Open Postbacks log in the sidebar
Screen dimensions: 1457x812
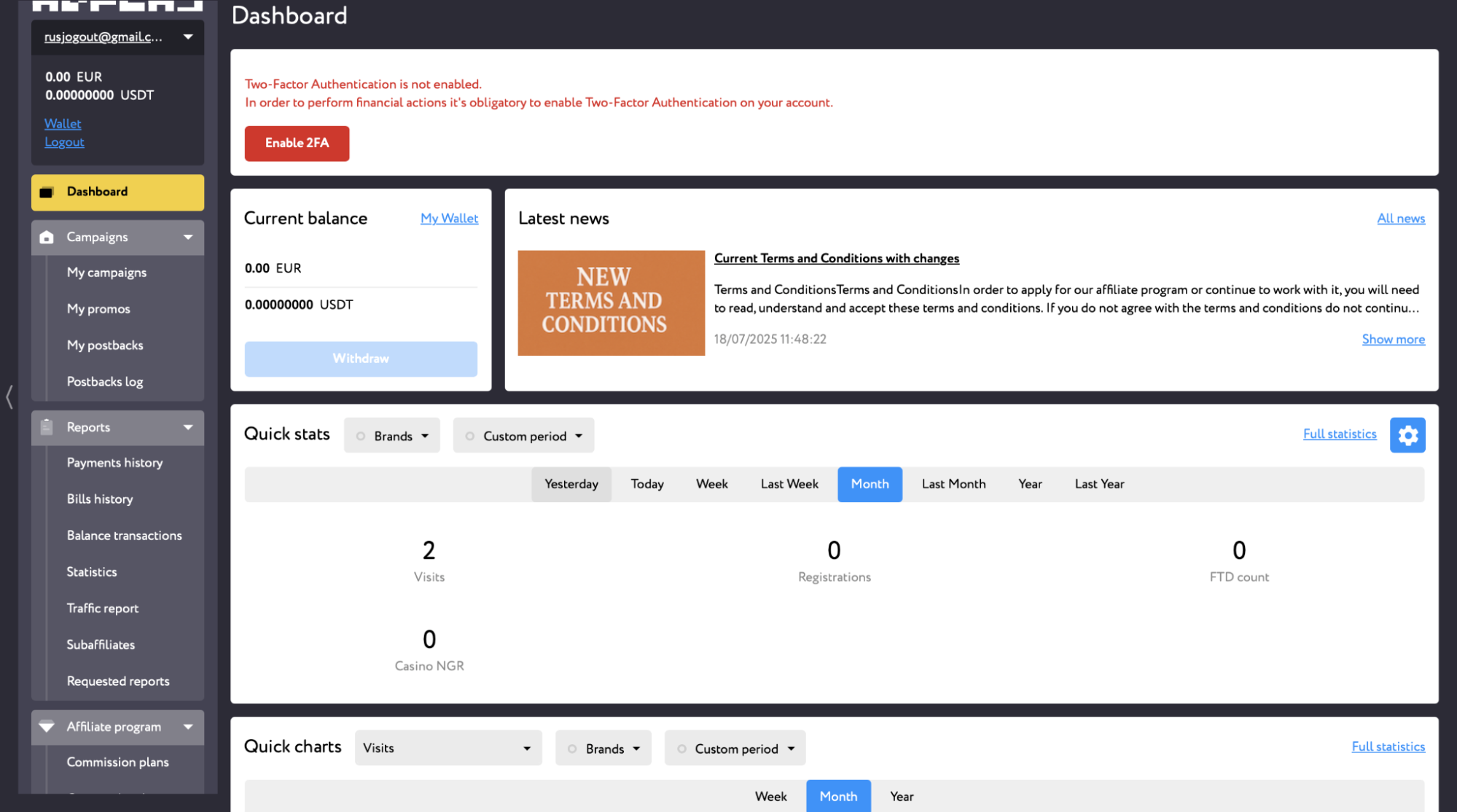105,382
